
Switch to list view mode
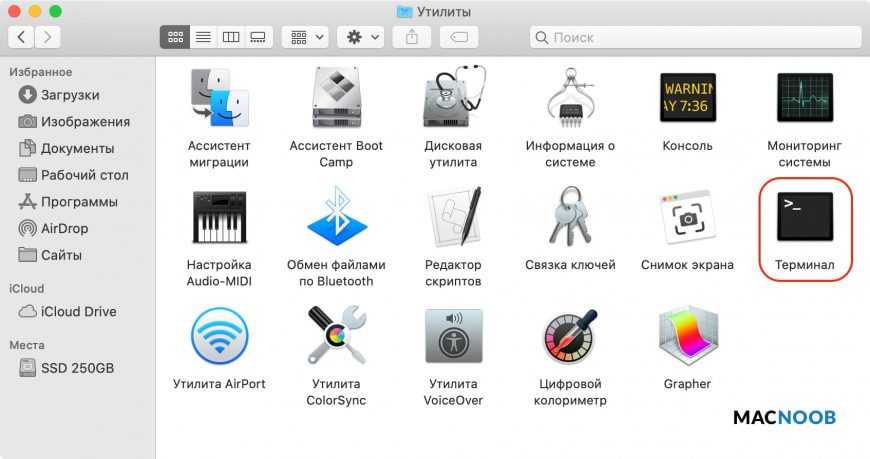click(x=203, y=37)
